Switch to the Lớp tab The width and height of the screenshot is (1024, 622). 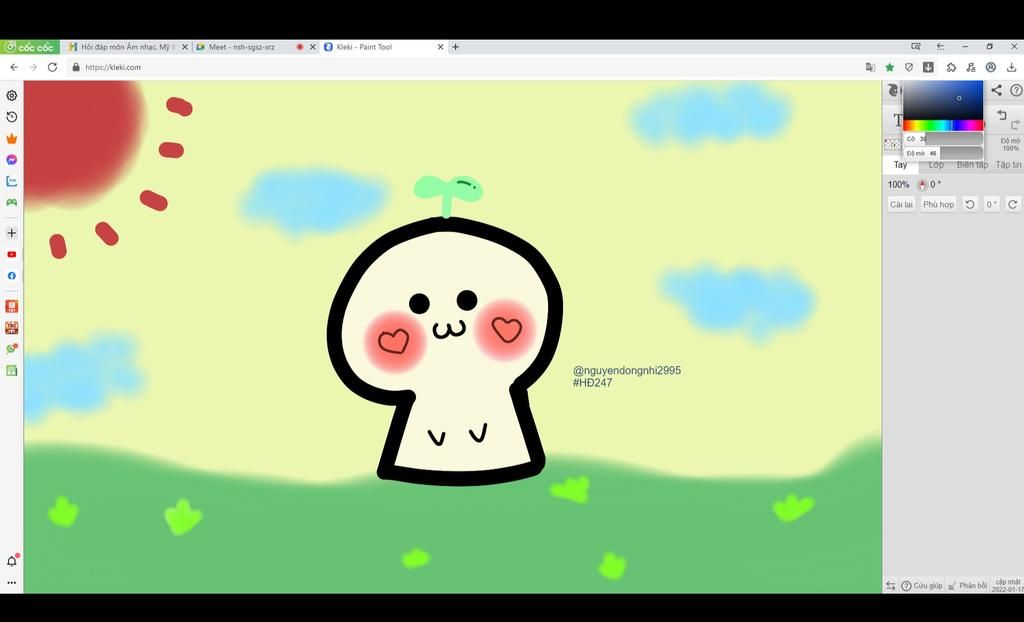(936, 165)
